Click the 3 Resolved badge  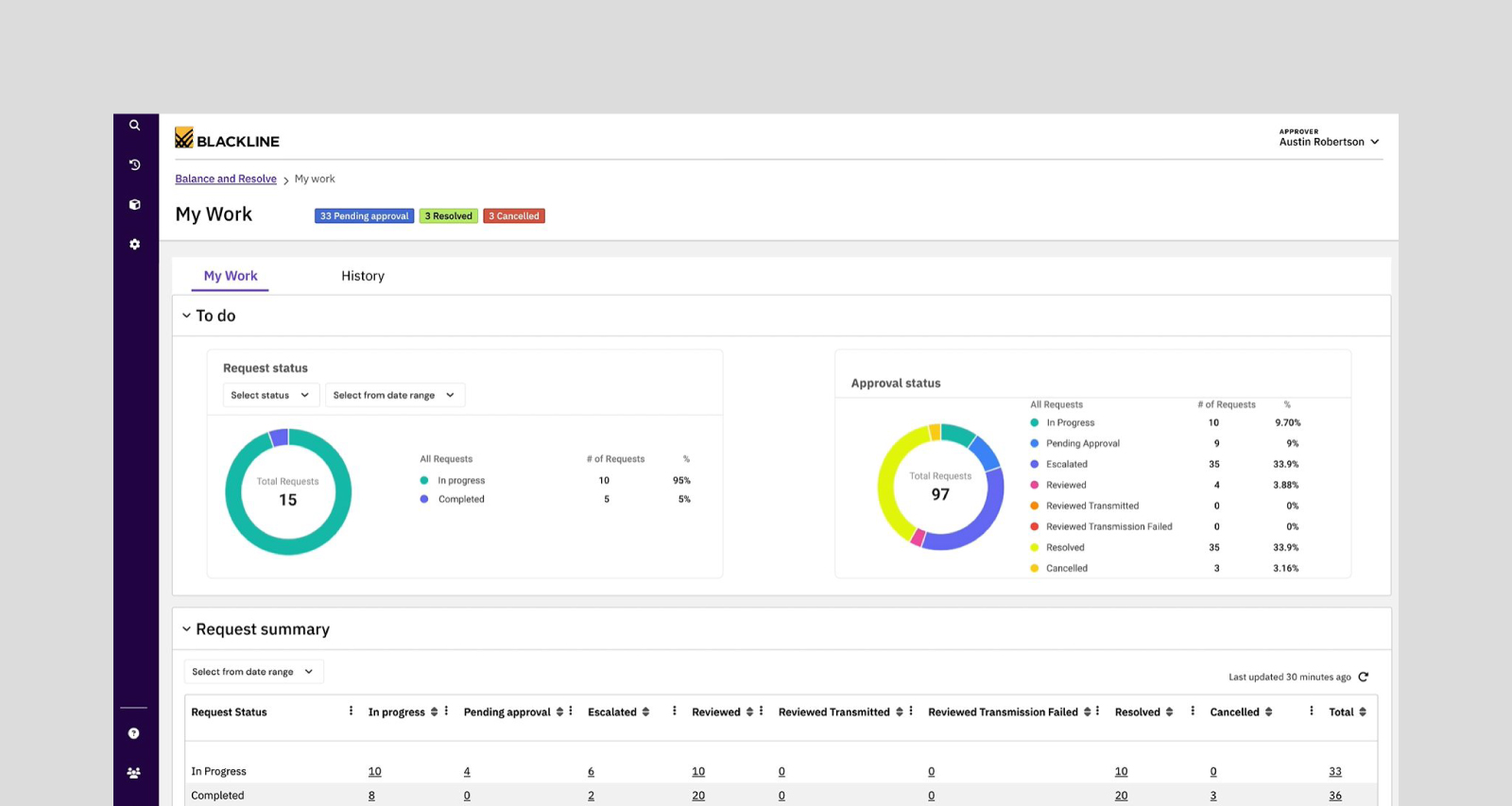[x=448, y=216]
